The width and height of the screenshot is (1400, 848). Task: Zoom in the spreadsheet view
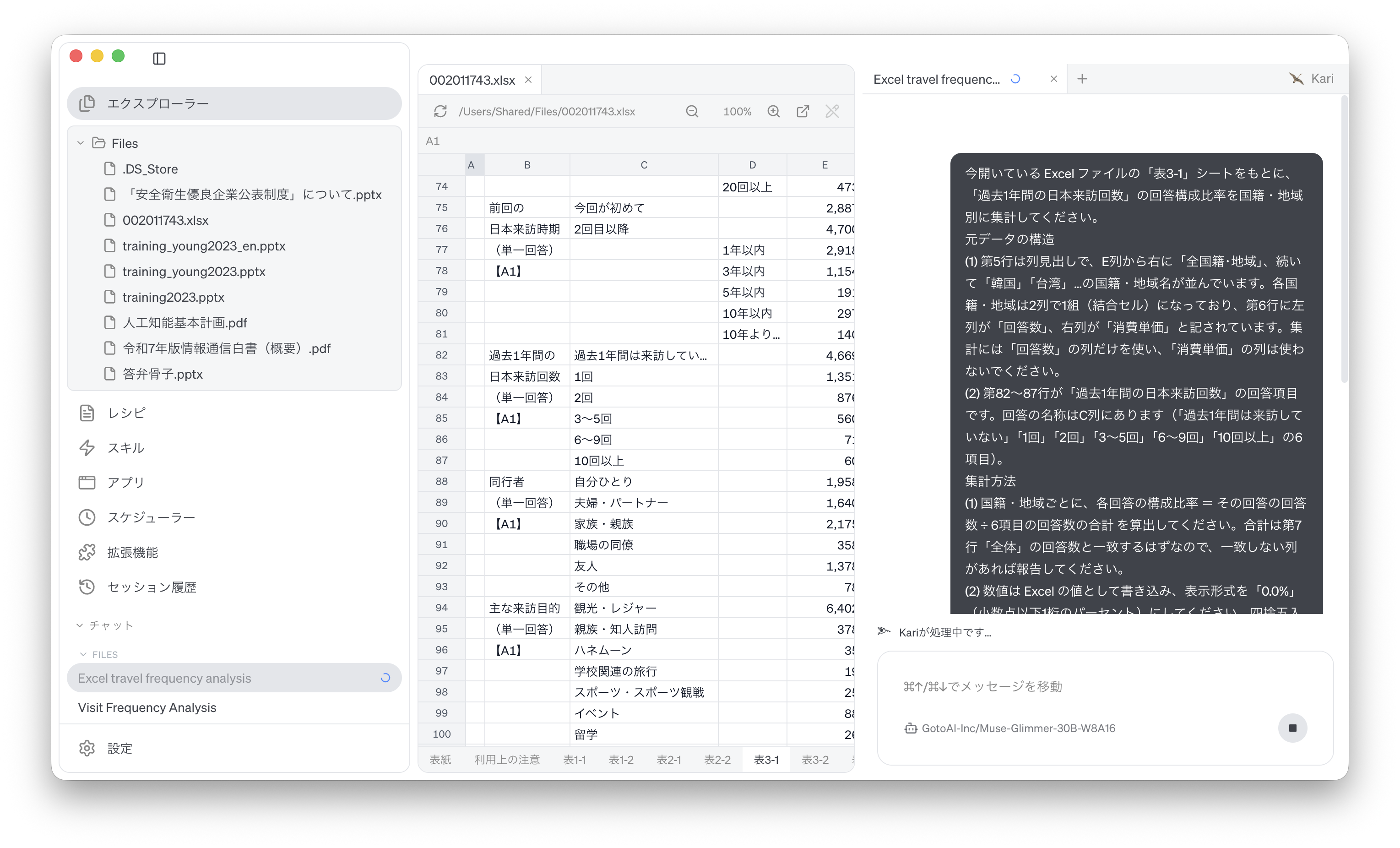coord(774,111)
